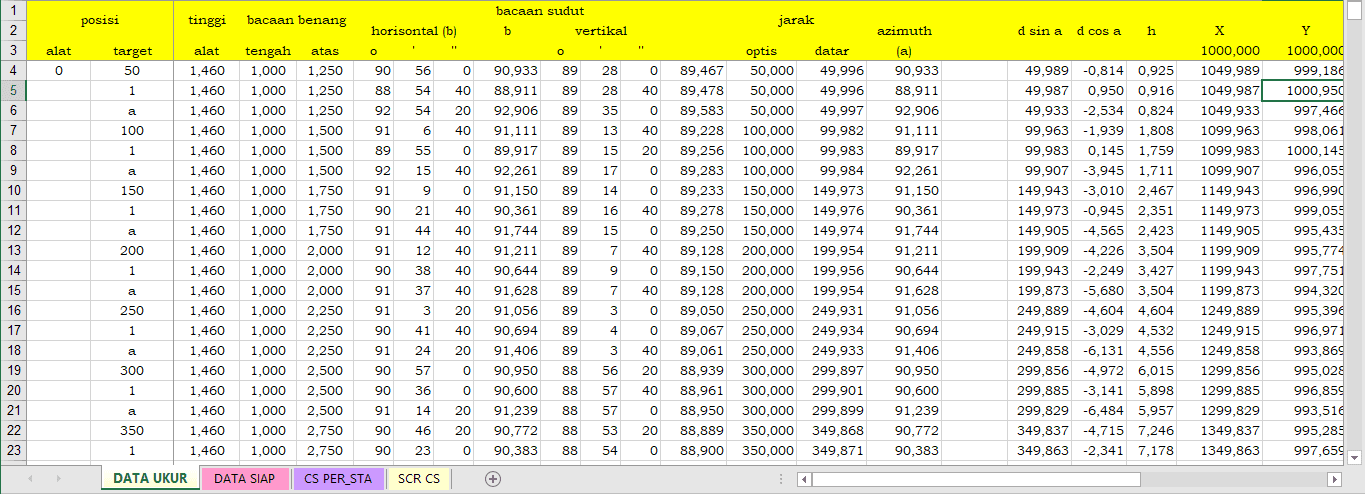The image size is (1365, 494).
Task: Click the 'target' header cell
Action: click(x=133, y=50)
